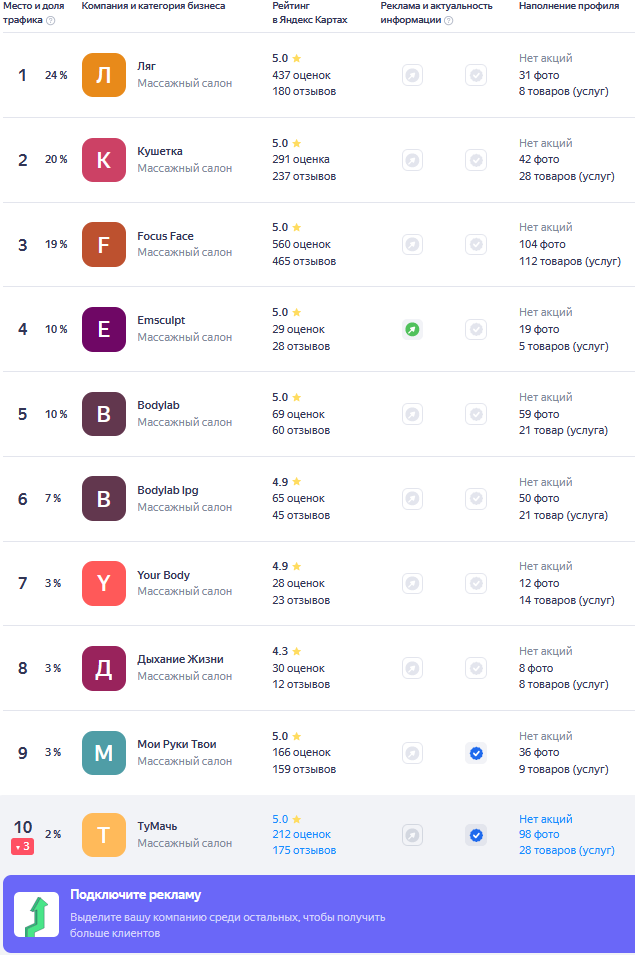Click the Подключите рекламу banner
The image size is (635, 955).
point(318,914)
